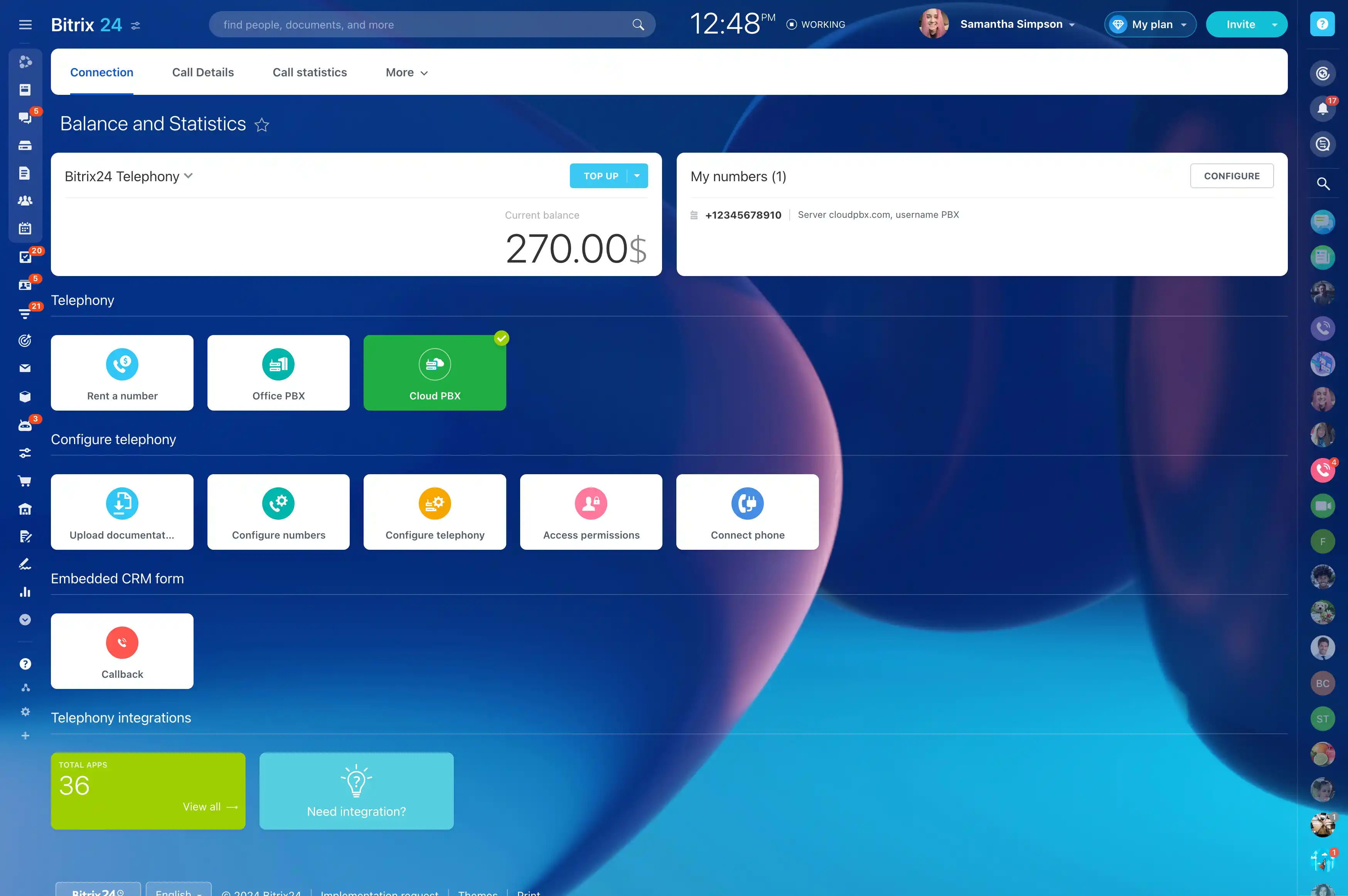1348x896 pixels.
Task: Favorite the page with the star icon
Action: pyautogui.click(x=262, y=125)
